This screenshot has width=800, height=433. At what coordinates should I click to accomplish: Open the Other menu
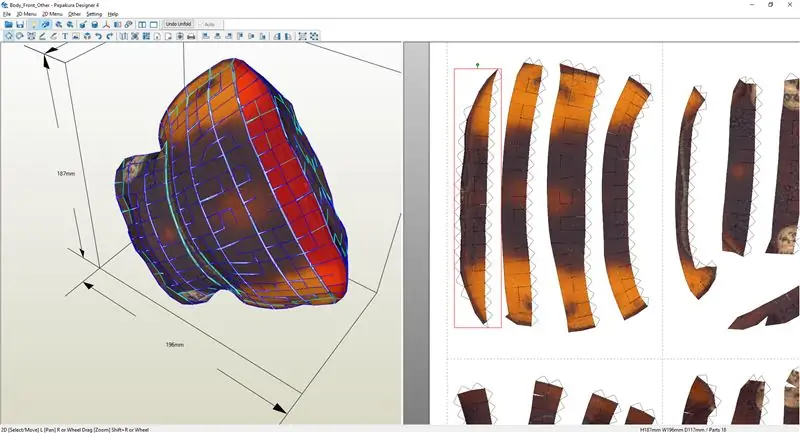pyautogui.click(x=74, y=14)
